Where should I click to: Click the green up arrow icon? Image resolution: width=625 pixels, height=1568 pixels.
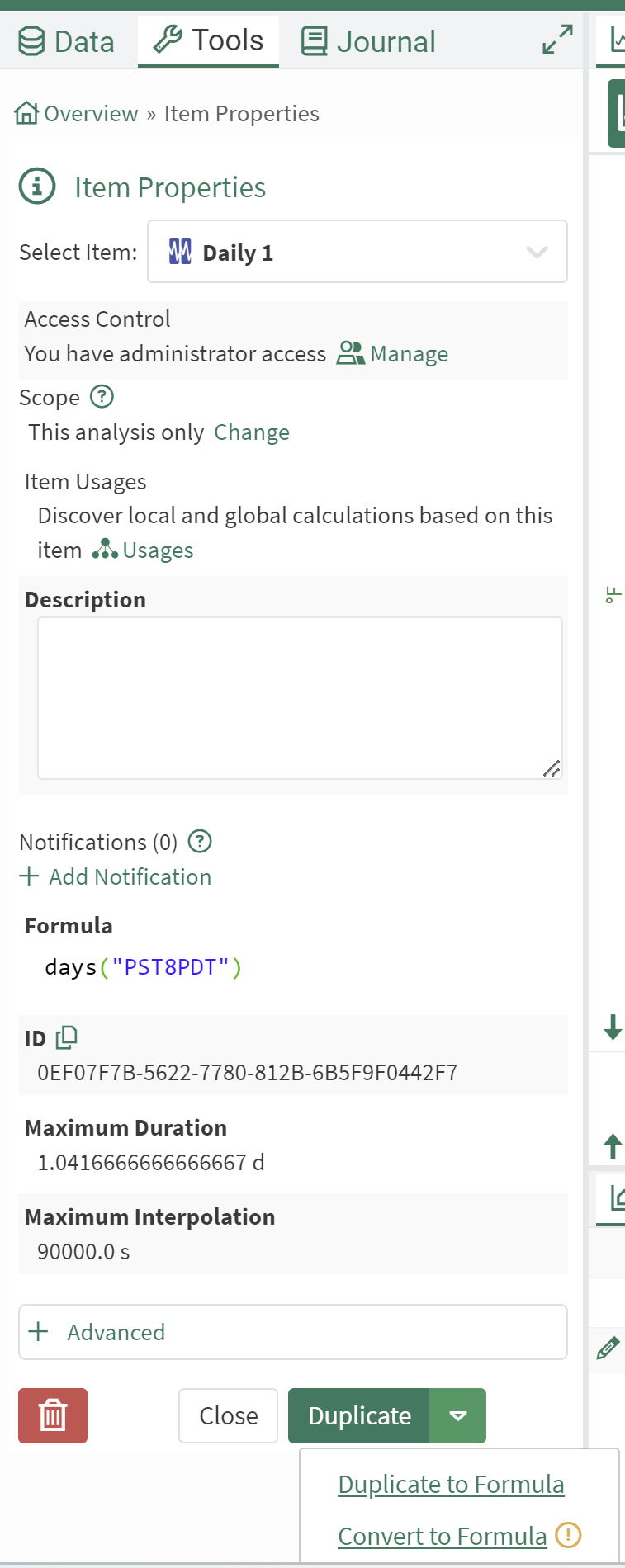point(613,1145)
